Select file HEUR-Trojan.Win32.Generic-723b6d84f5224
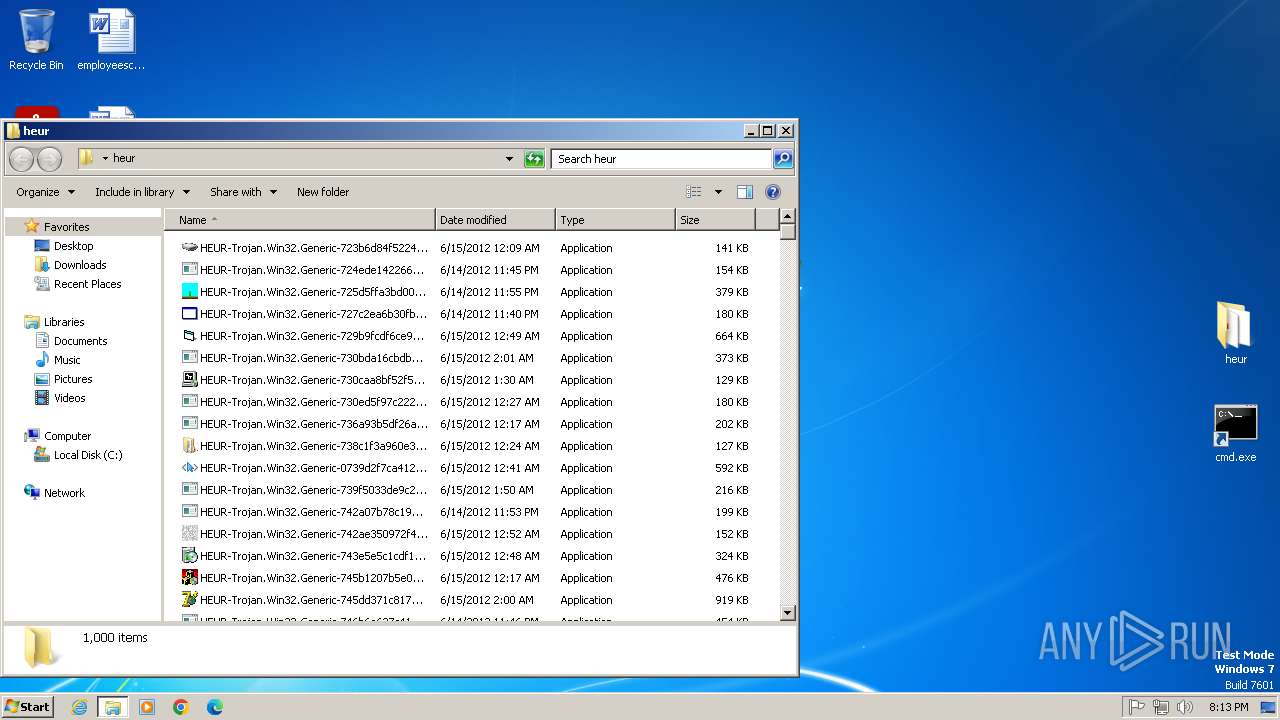 click(313, 248)
